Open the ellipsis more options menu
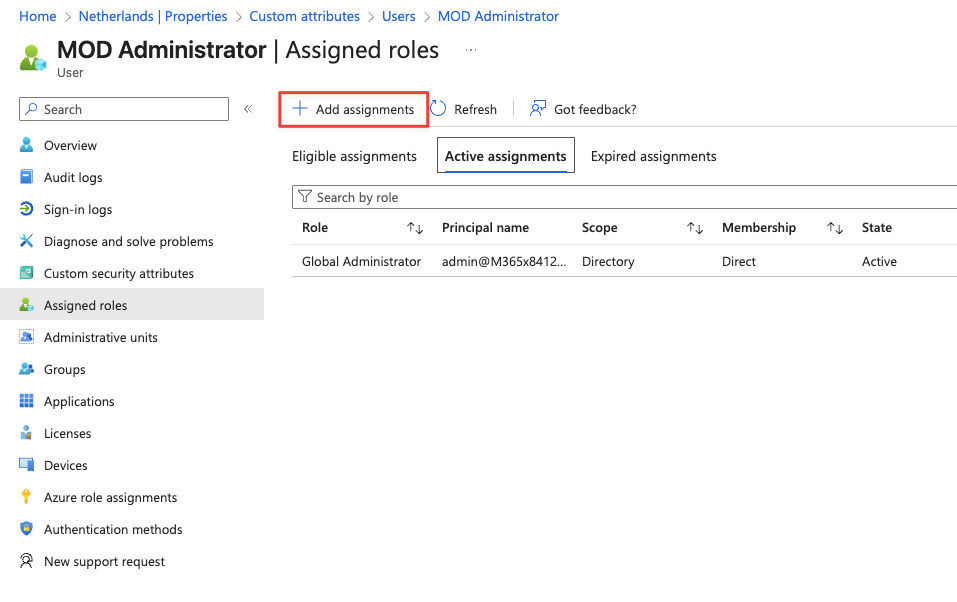This screenshot has height=602, width=957. click(471, 49)
